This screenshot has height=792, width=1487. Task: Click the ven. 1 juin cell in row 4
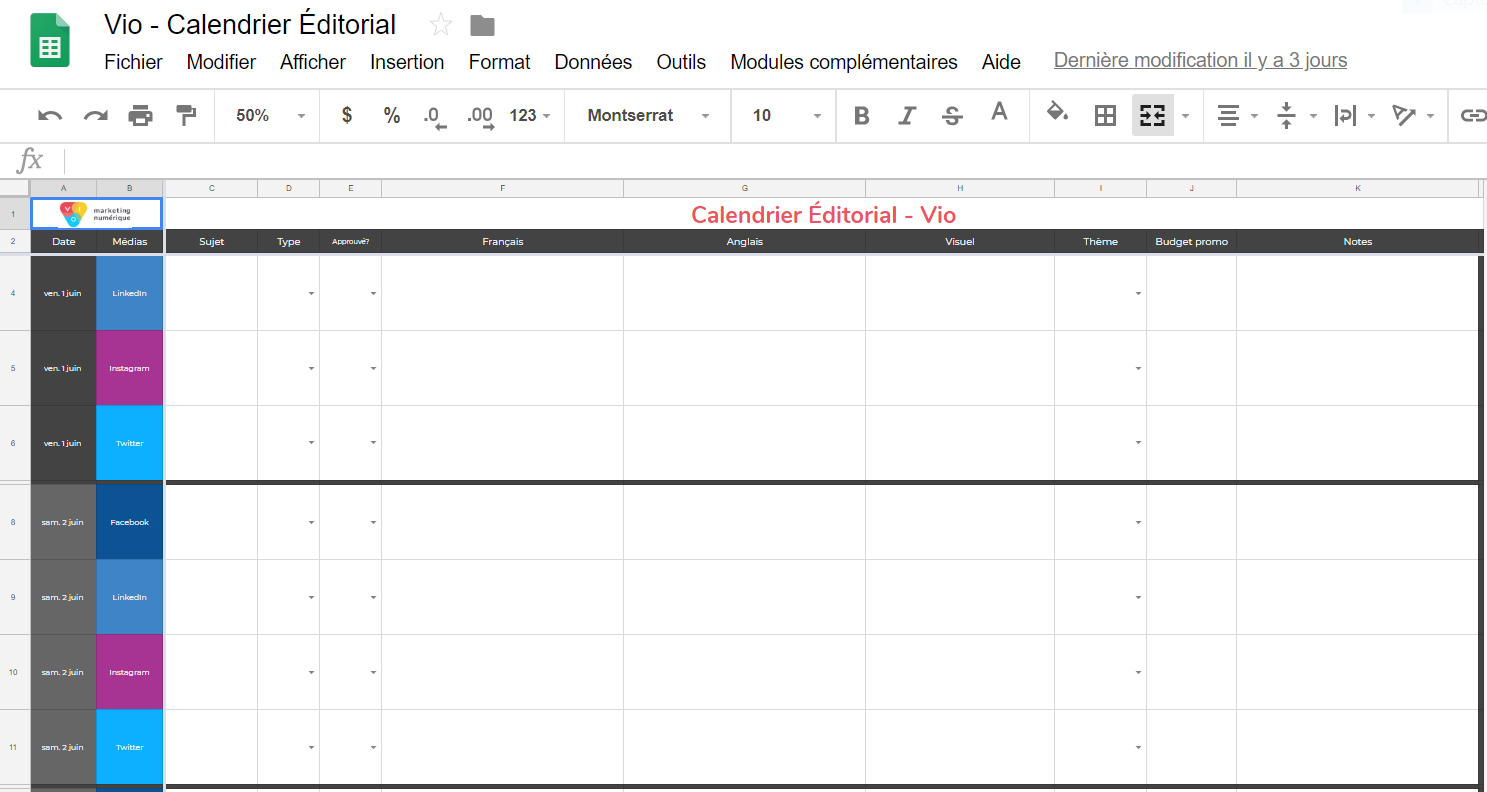click(63, 293)
